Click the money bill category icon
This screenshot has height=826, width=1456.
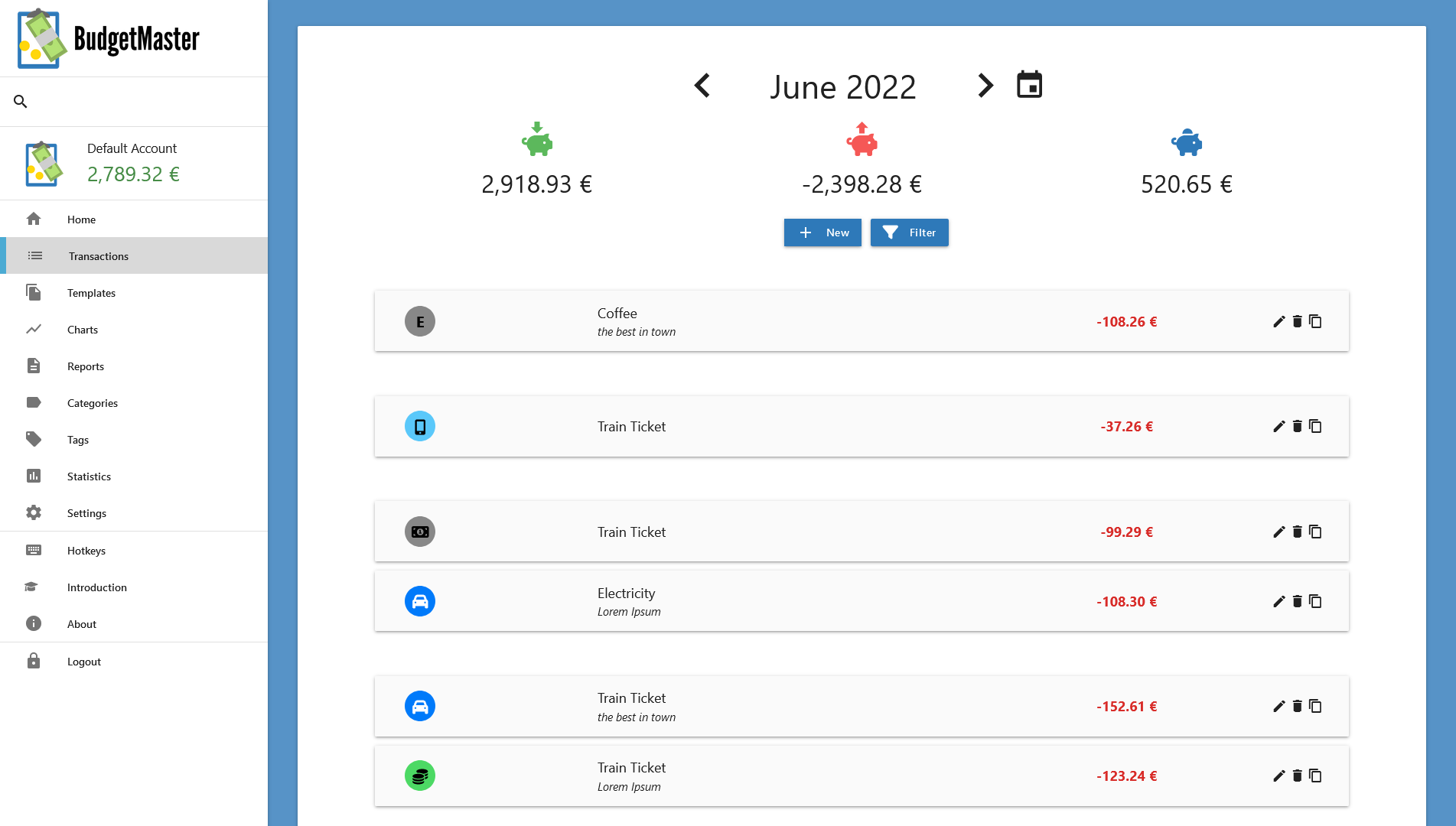(420, 532)
